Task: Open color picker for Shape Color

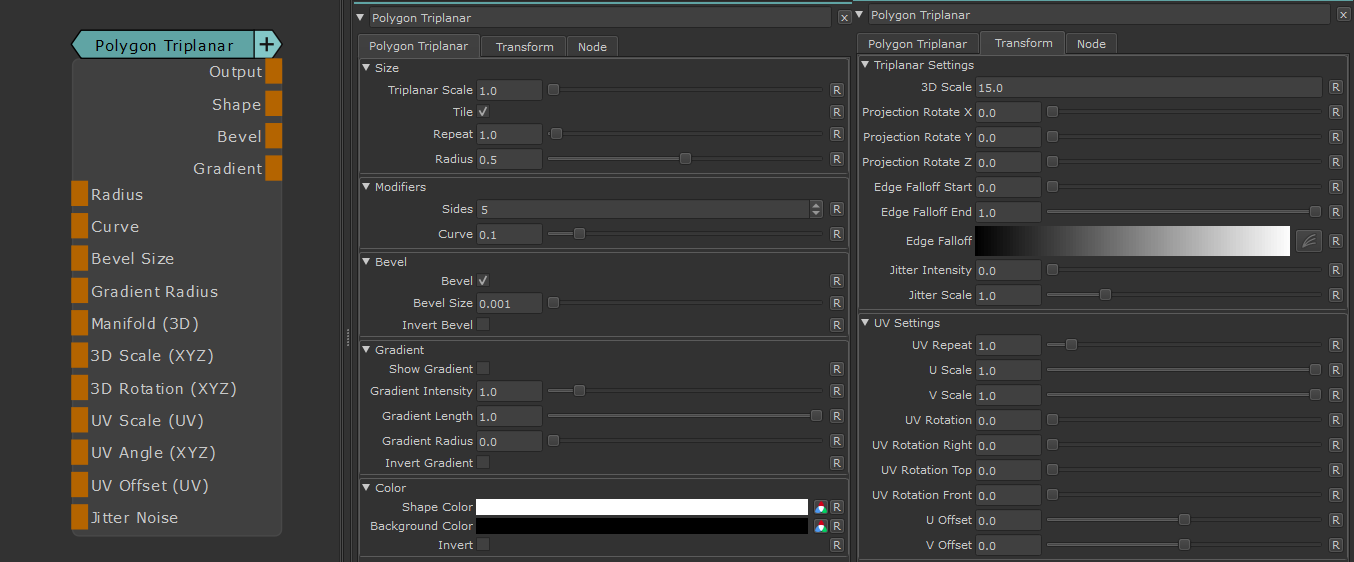Action: [x=821, y=507]
